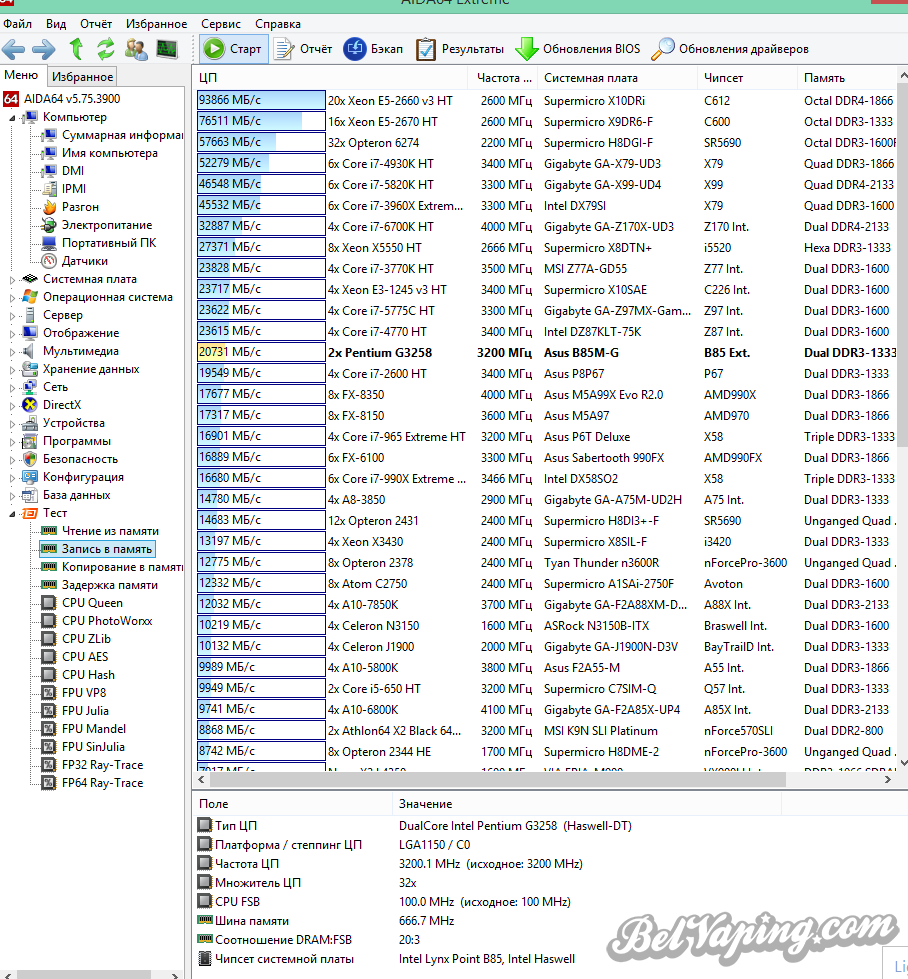Image resolution: width=908 pixels, height=979 pixels.
Task: Select Чтение из памяти test
Action: pyautogui.click(x=100, y=531)
